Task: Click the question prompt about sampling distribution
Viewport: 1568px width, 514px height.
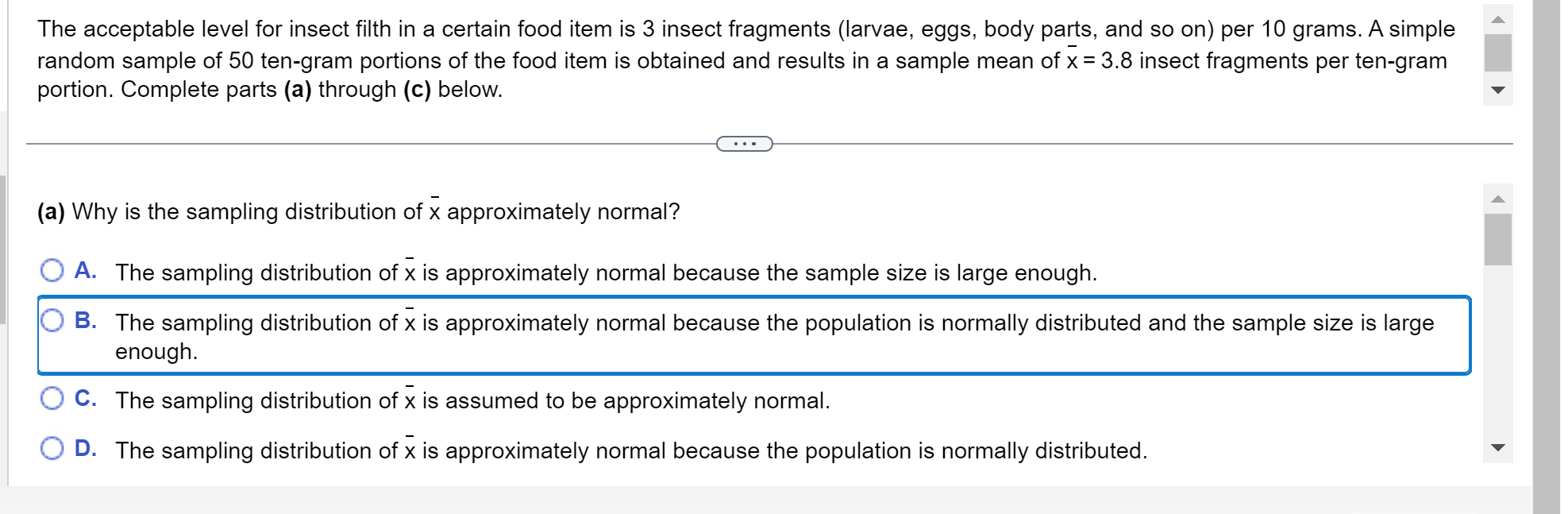Action: (x=357, y=211)
